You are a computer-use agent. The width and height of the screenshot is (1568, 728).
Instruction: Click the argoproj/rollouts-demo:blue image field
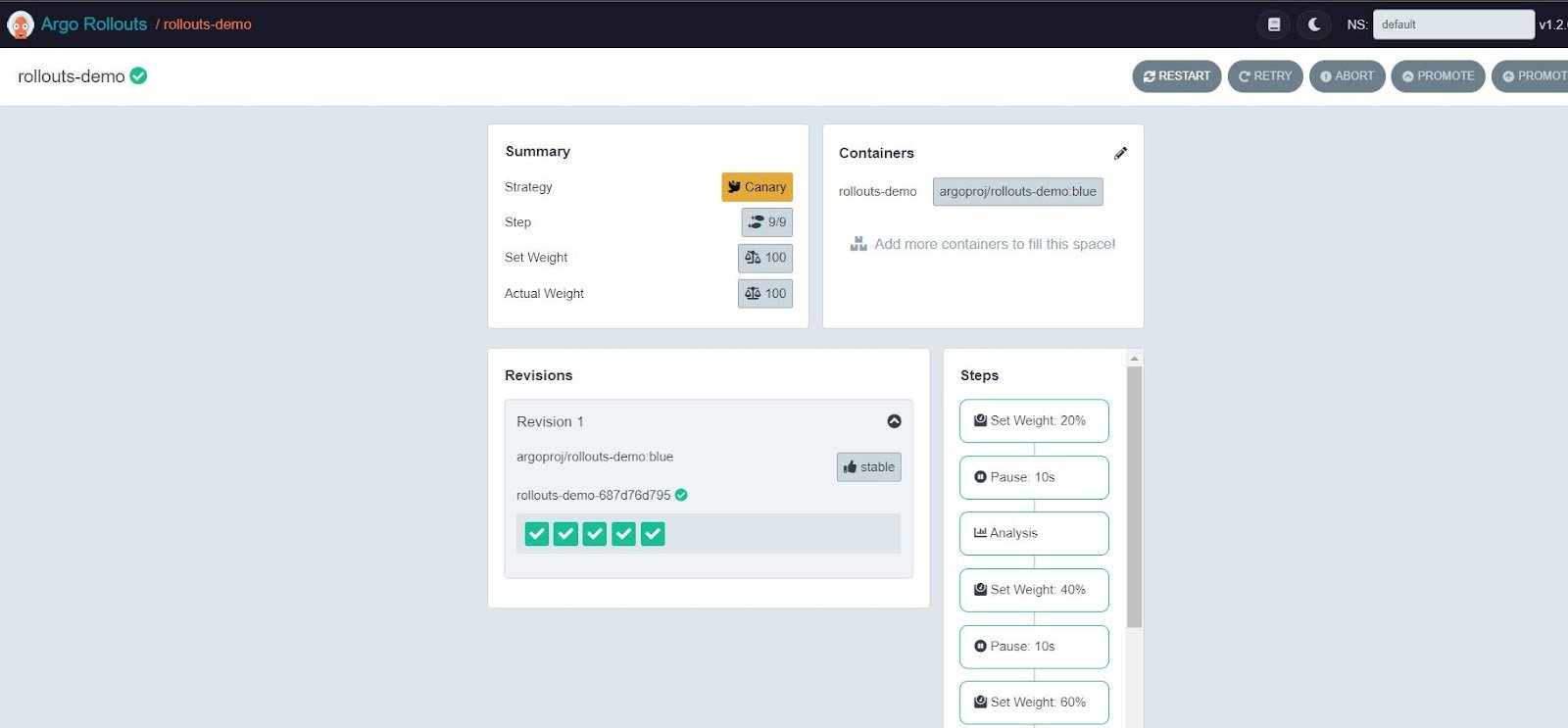click(1017, 192)
